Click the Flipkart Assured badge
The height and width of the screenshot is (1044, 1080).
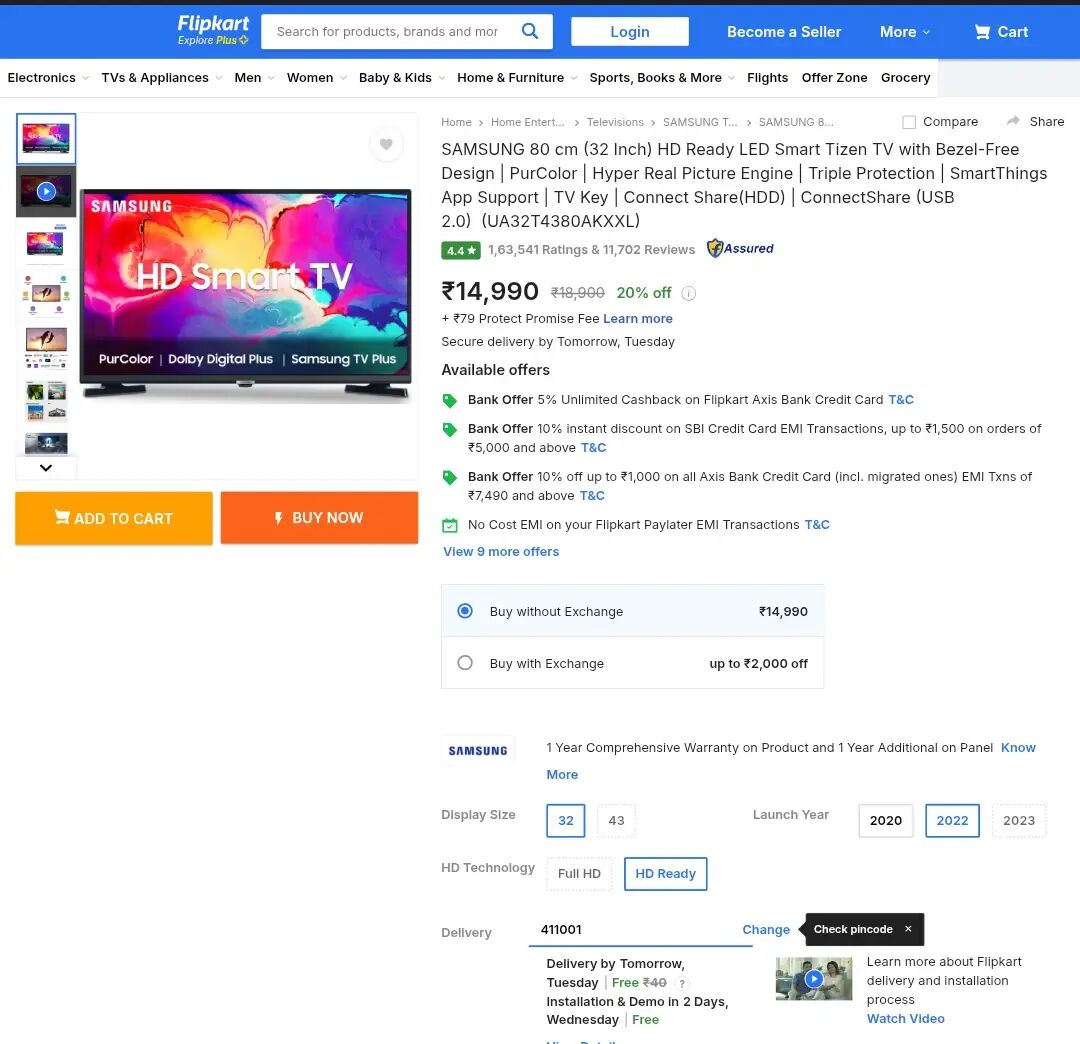point(740,249)
